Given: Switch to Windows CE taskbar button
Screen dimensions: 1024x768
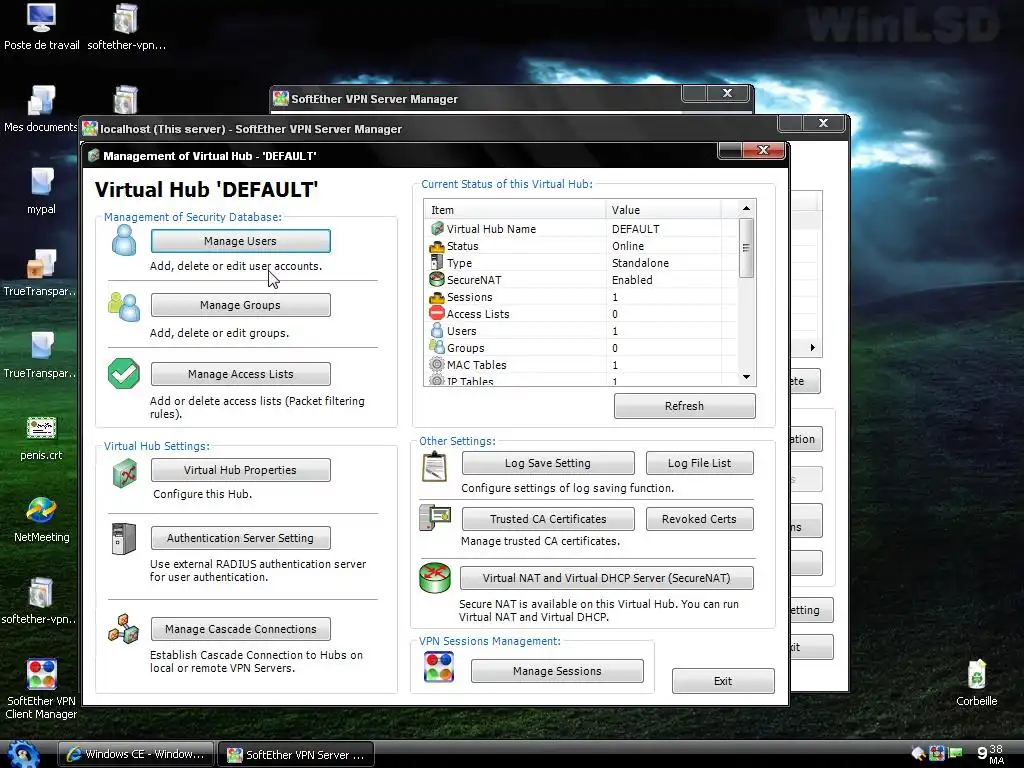Looking at the screenshot, I should 136,754.
